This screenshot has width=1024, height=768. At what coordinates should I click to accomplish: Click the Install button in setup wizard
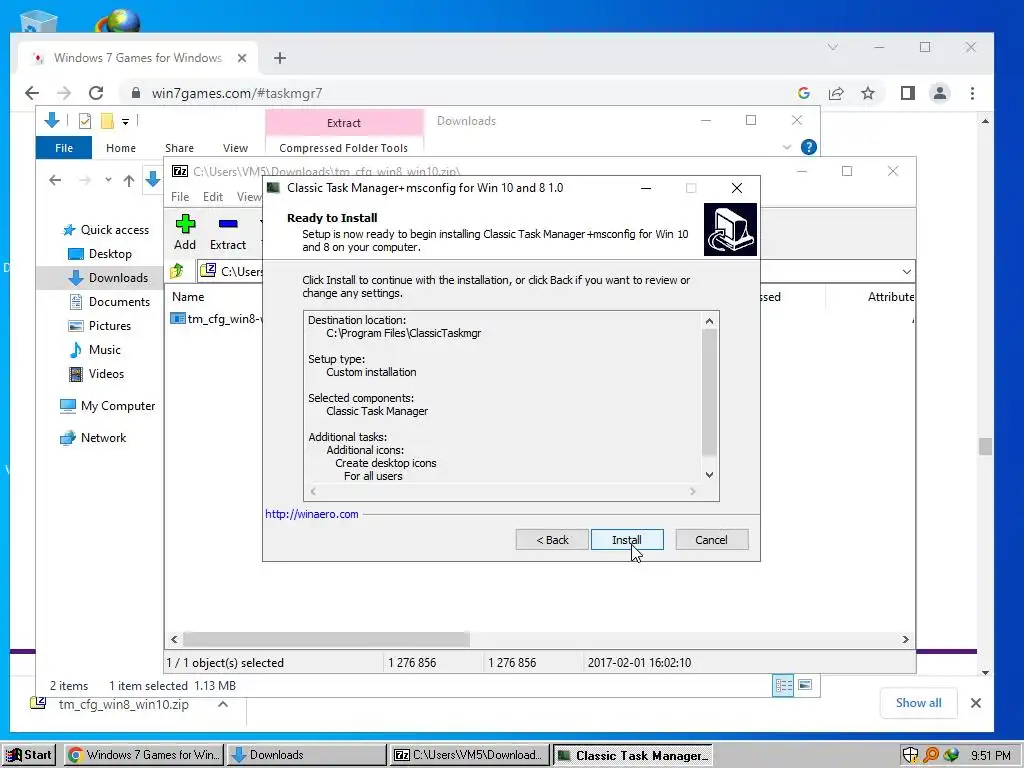click(627, 540)
